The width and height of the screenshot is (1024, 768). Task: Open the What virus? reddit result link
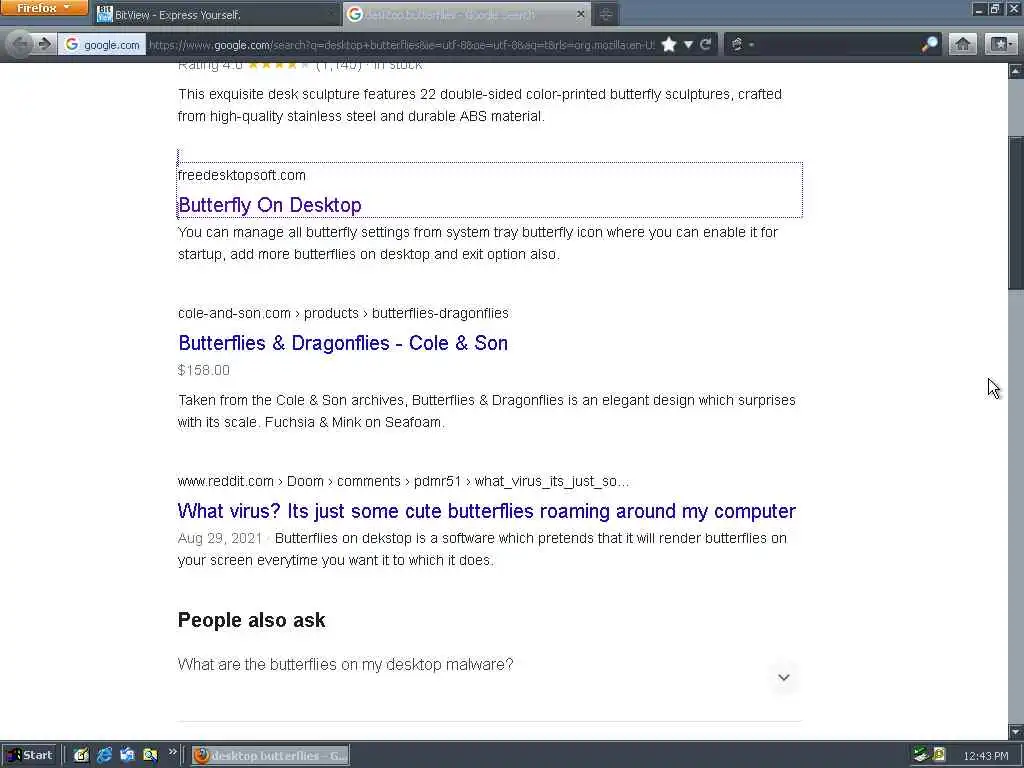487,511
